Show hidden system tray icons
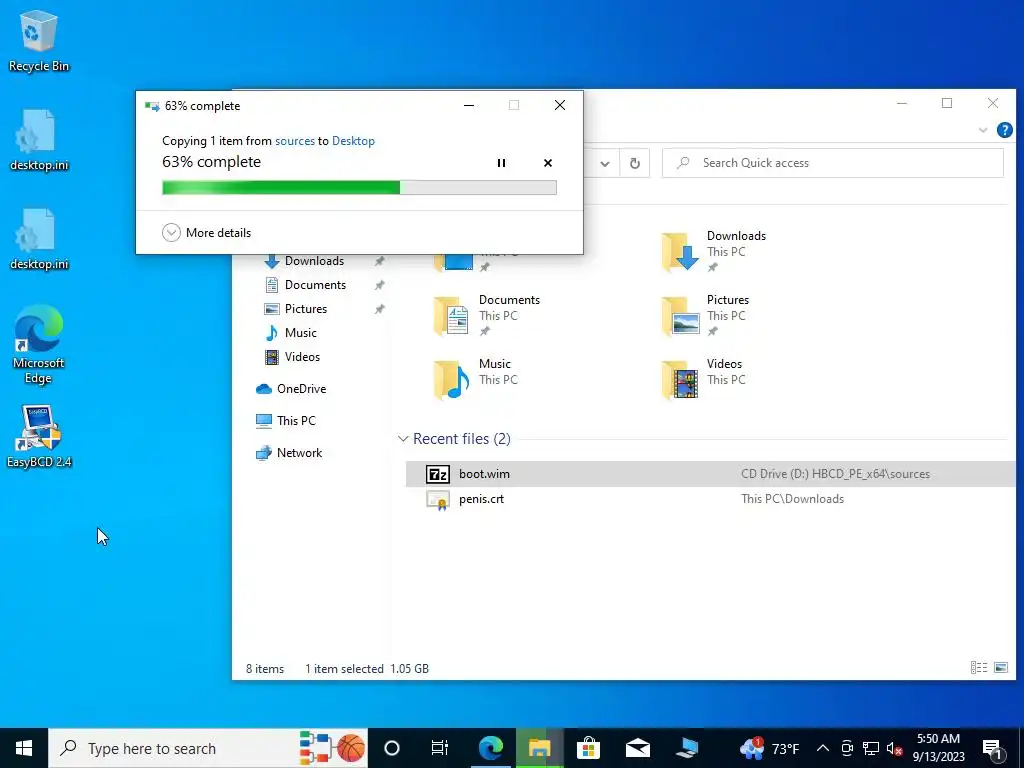The width and height of the screenshot is (1024, 768). pos(823,748)
